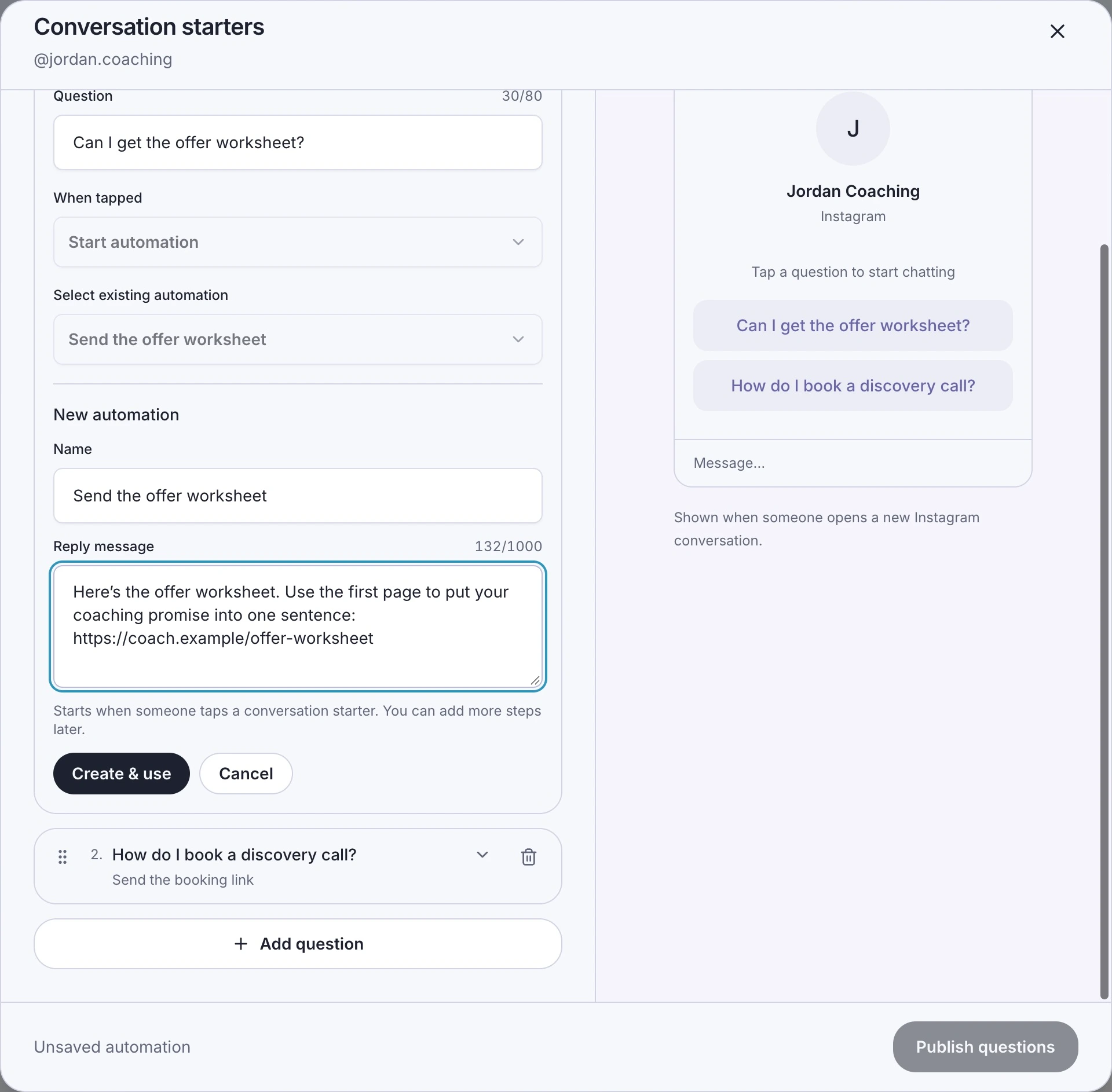Close the Conversation starters dialog
1112x1092 pixels.
tap(1057, 31)
